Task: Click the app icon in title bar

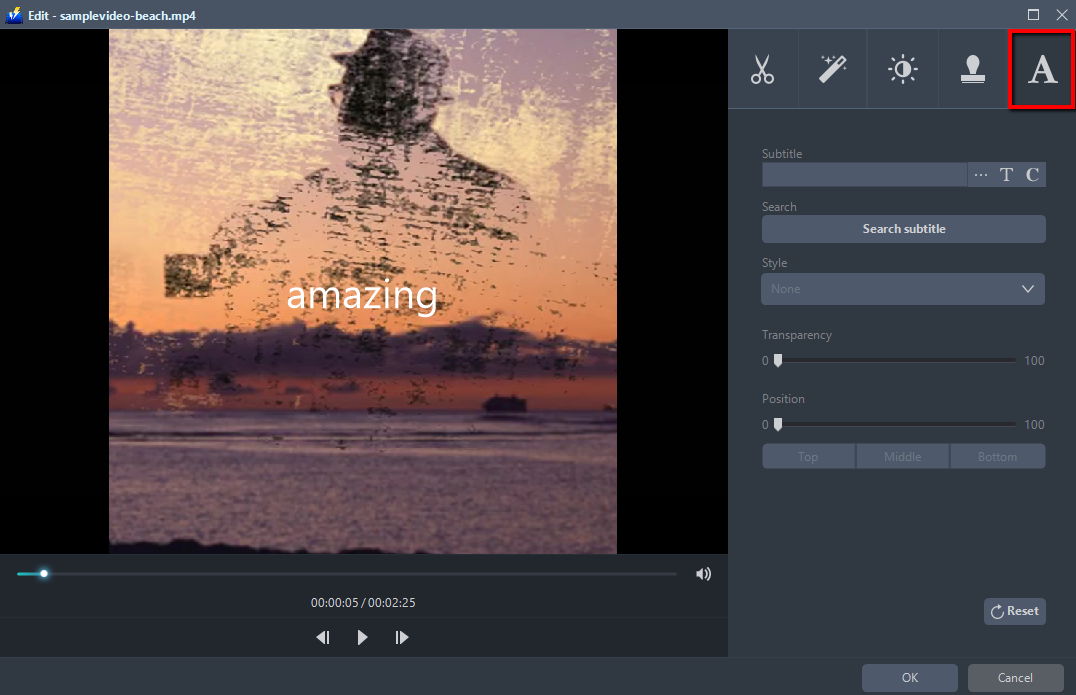Action: 14,15
